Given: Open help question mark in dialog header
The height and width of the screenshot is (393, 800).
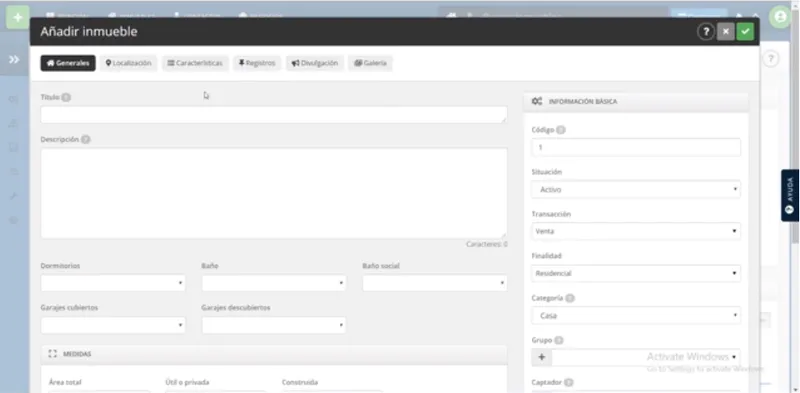Looking at the screenshot, I should point(706,32).
